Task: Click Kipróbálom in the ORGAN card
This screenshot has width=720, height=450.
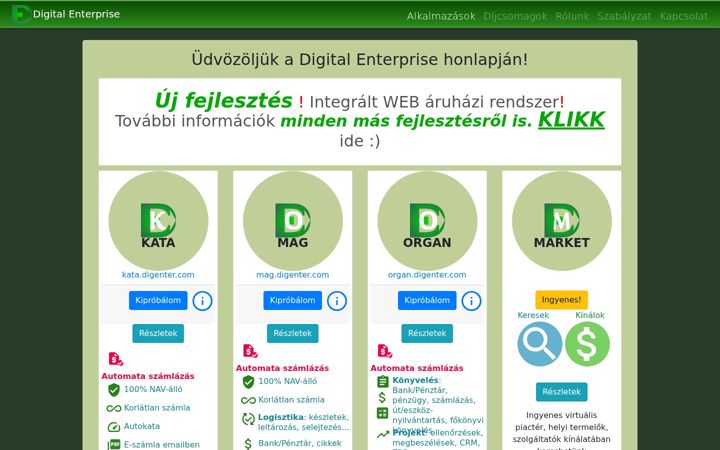Action: tap(427, 300)
